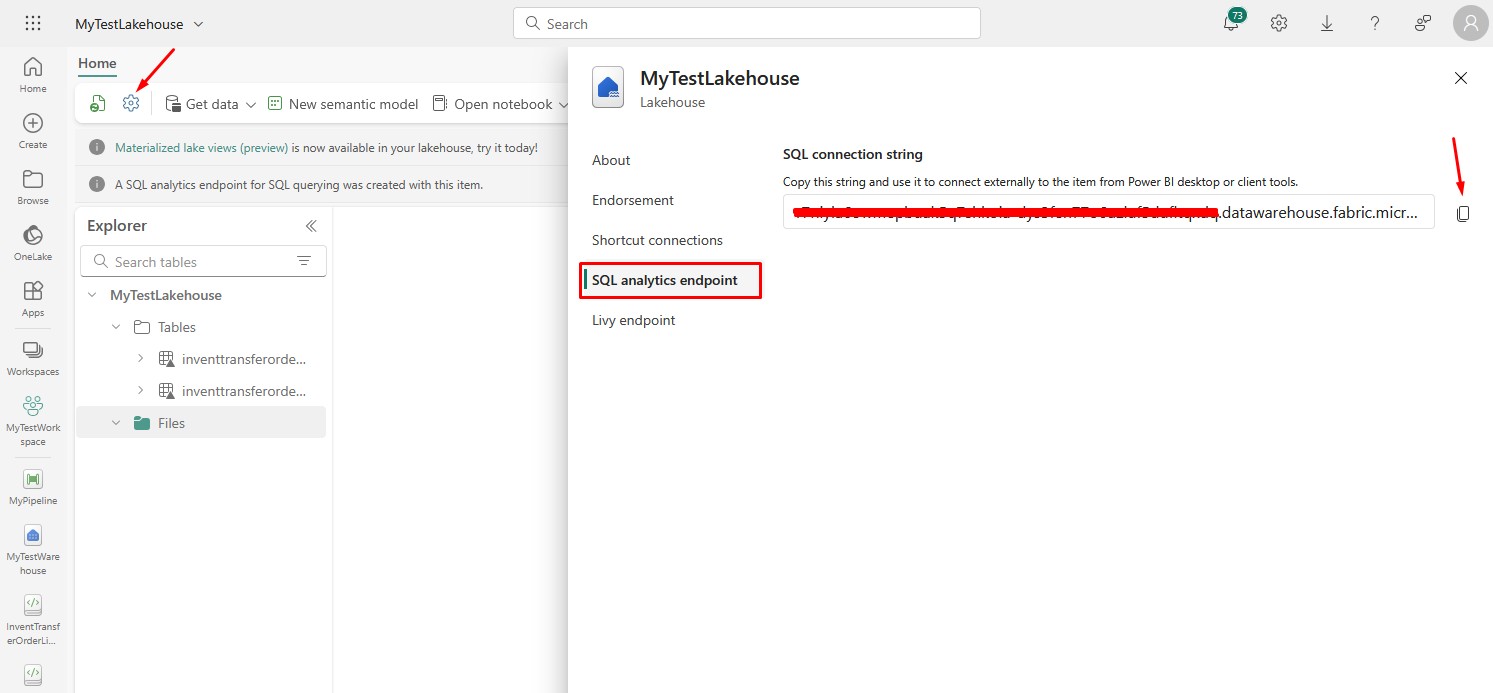Go to Home in the left navigation
Screen dimensions: 1493x693
pos(33,75)
